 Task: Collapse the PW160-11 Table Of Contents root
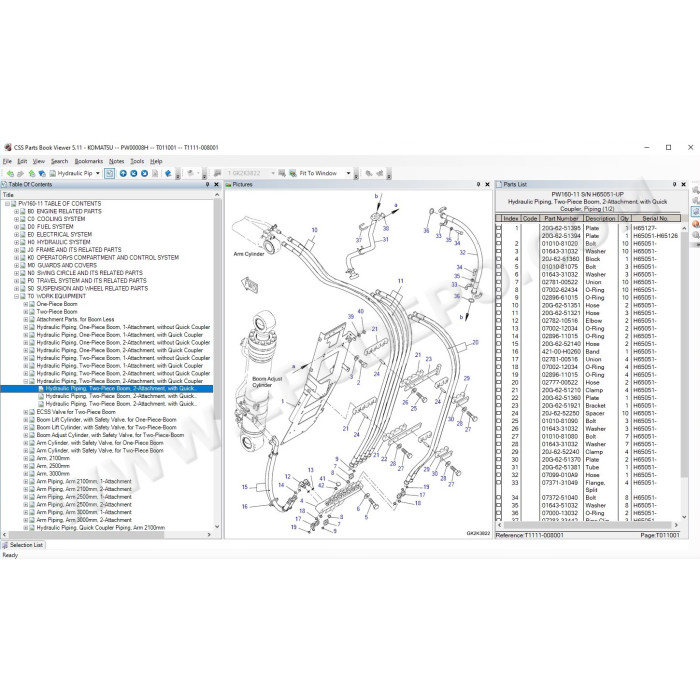(8, 204)
